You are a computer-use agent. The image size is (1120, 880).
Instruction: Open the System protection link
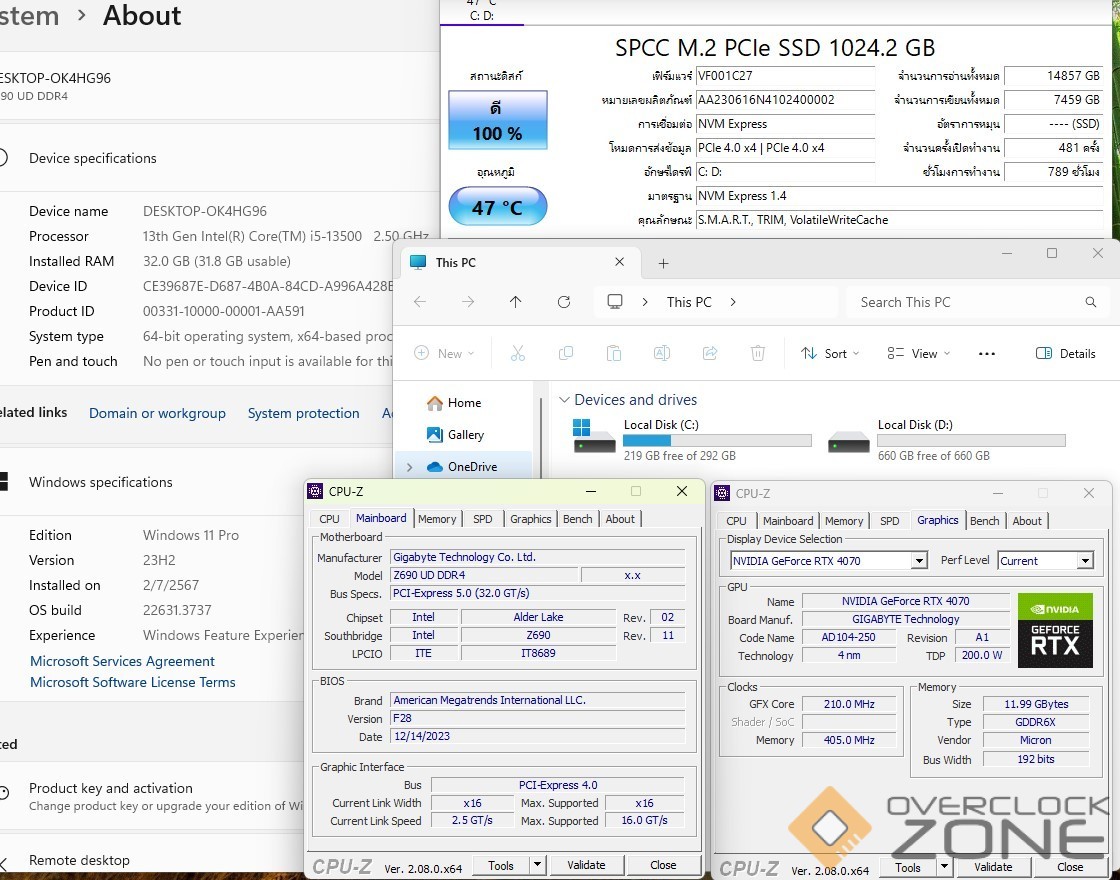pos(303,413)
